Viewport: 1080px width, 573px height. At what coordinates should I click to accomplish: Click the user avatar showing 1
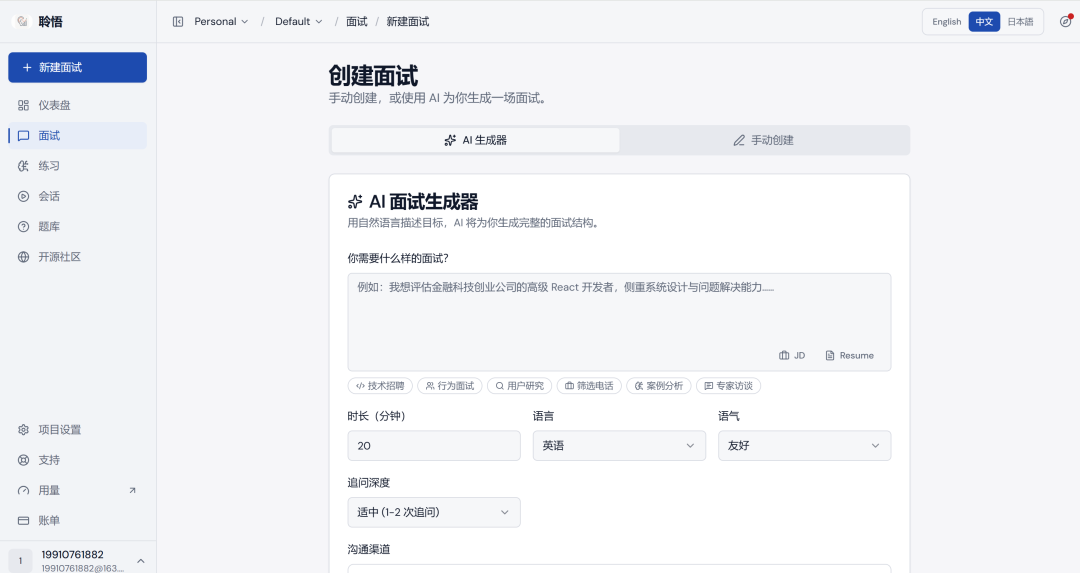click(21, 561)
